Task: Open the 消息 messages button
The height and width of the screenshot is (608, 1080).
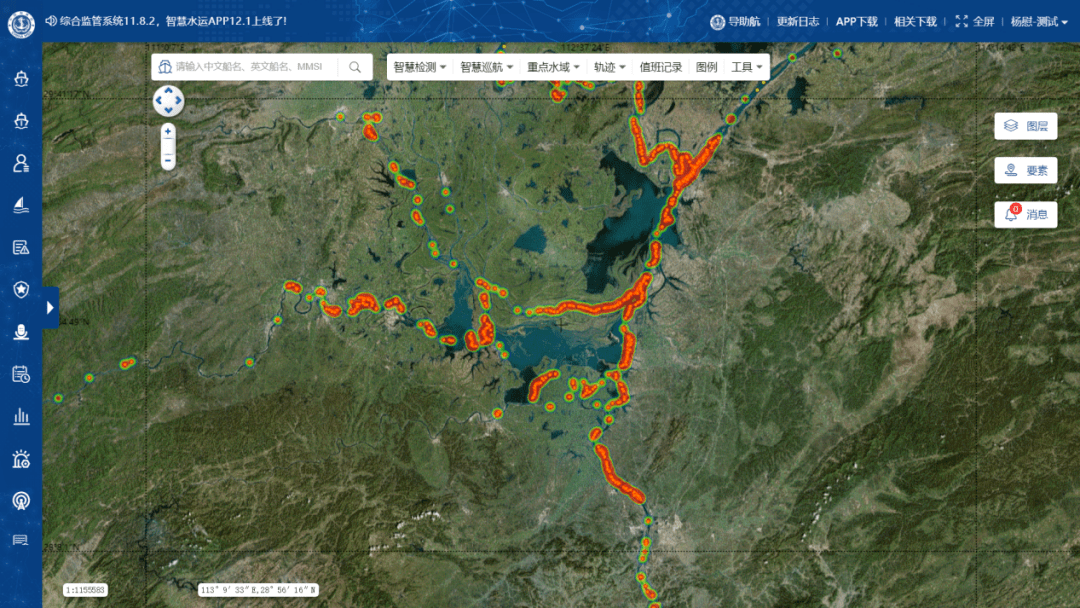Action: [x=1026, y=214]
